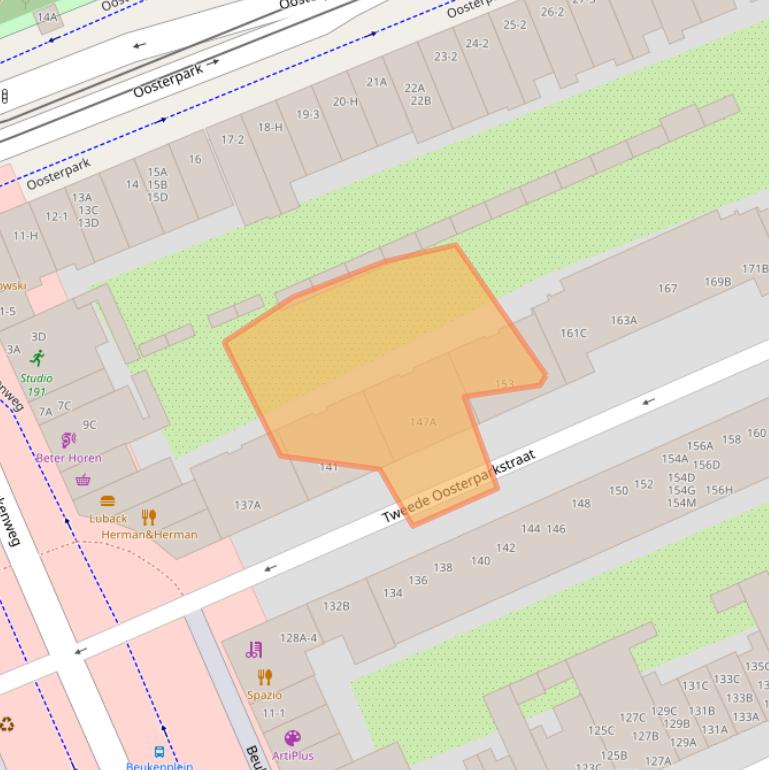Image resolution: width=769 pixels, height=770 pixels.
Task: Click the Herman&Herman fork and knife icon
Action: click(x=149, y=516)
